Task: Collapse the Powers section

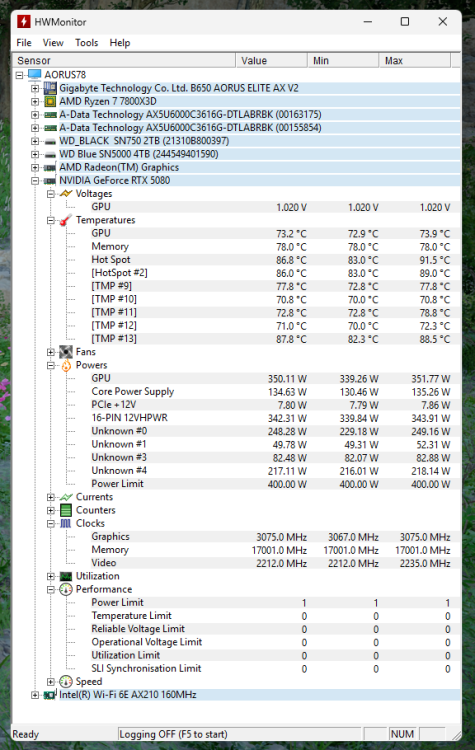Action: (51, 365)
